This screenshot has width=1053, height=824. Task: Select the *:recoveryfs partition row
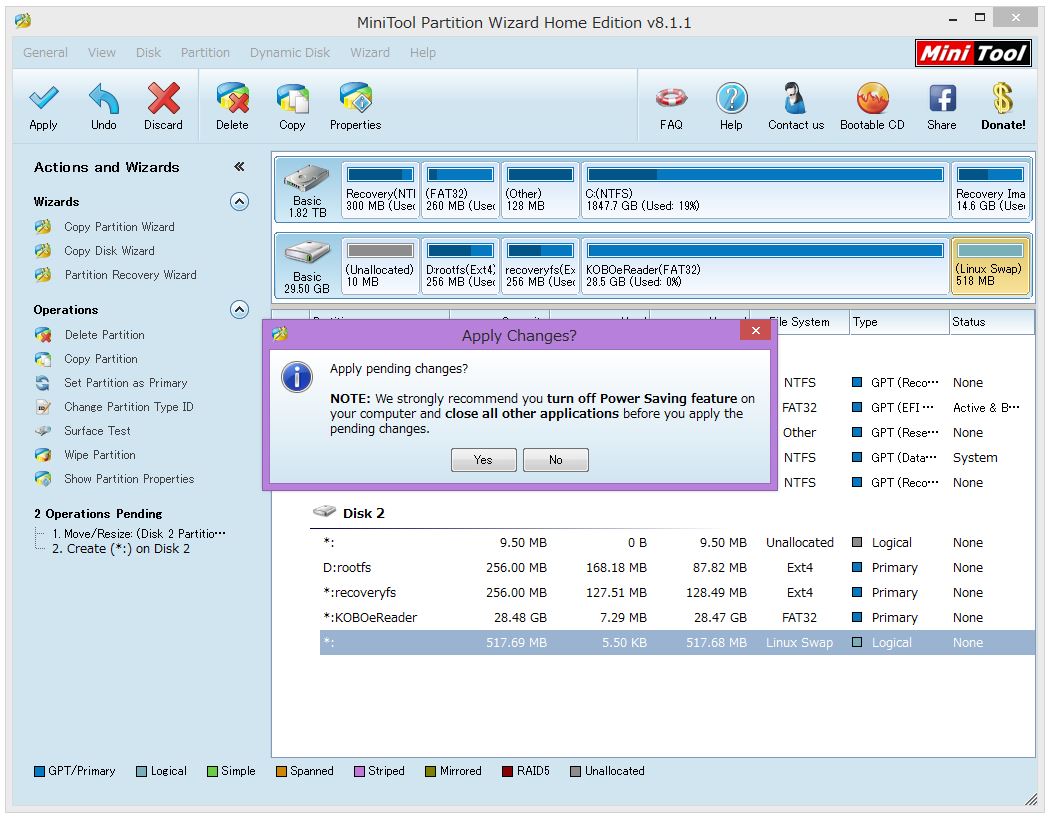[x=677, y=592]
